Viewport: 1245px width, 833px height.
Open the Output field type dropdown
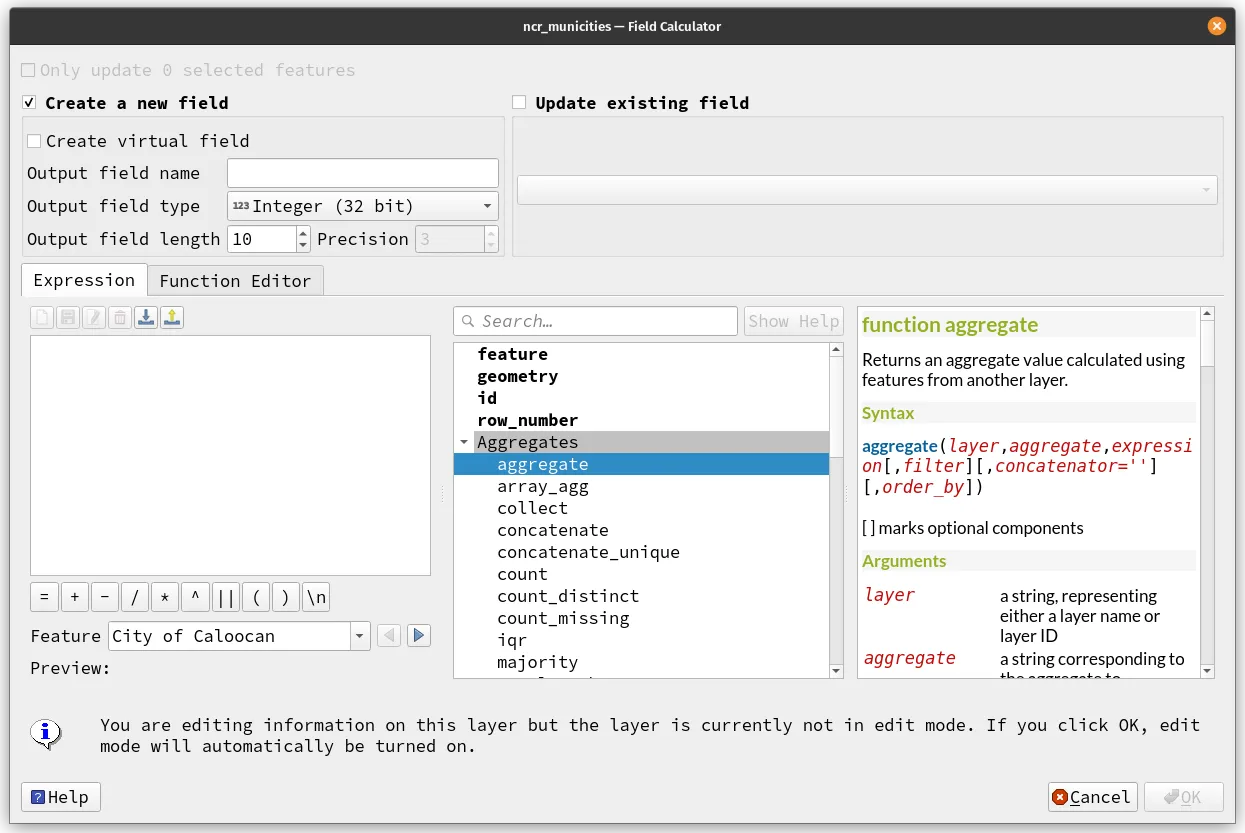(486, 206)
